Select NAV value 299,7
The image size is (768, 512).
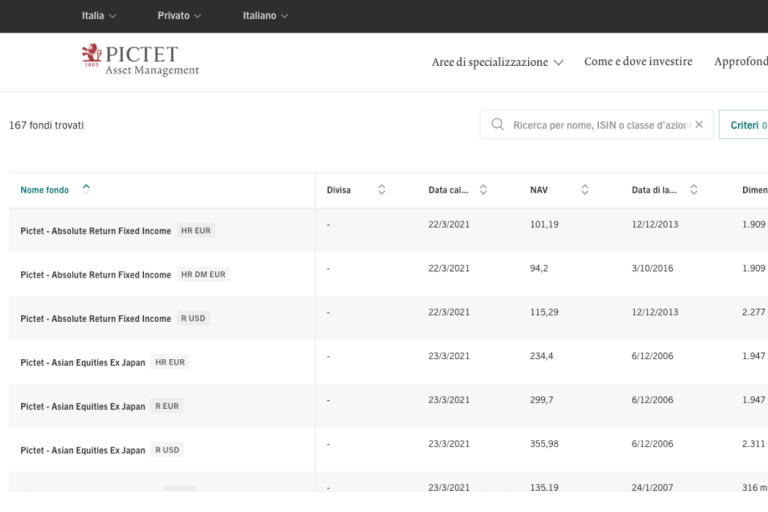coord(541,400)
